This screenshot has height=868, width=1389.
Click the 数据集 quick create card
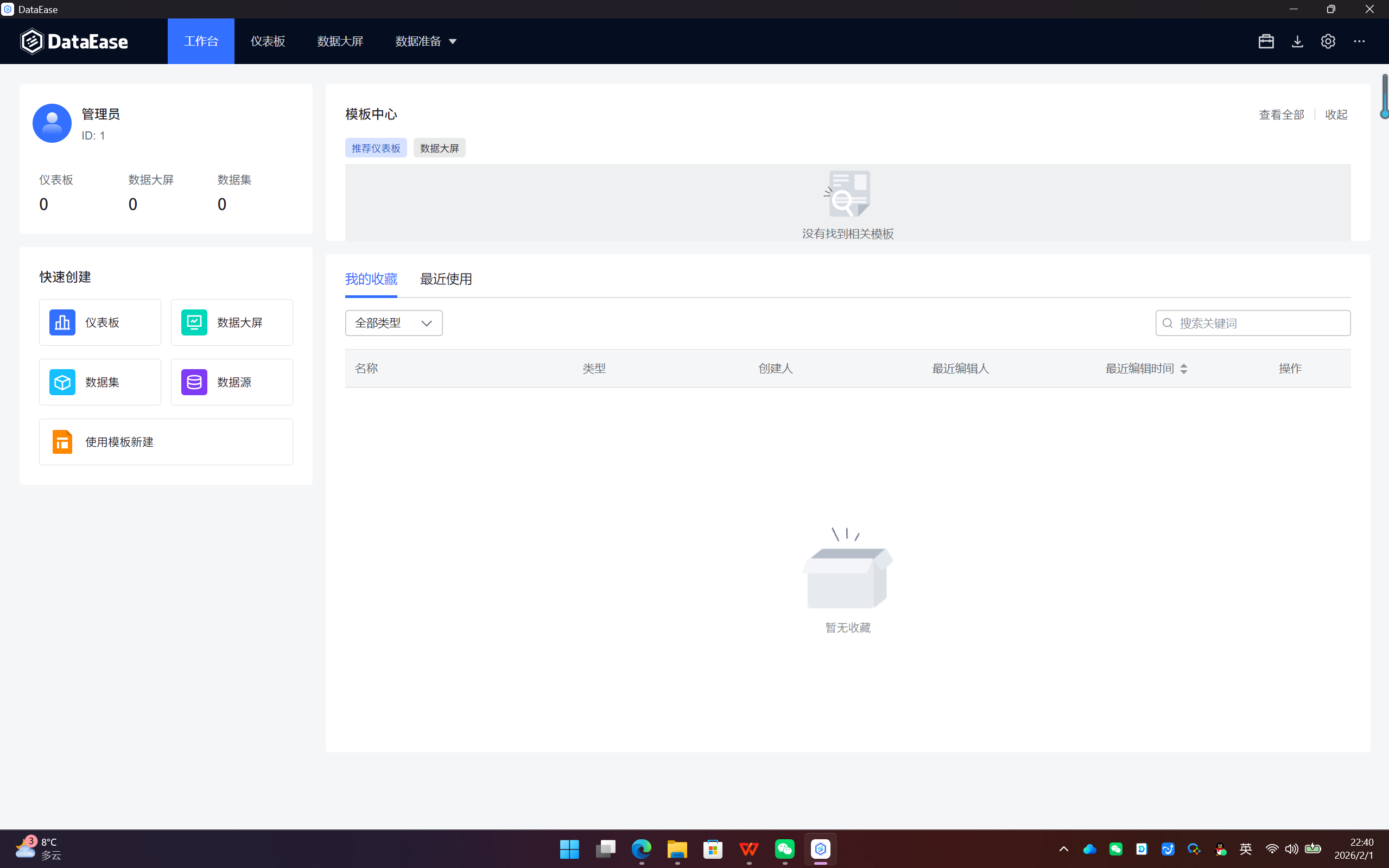[x=100, y=382]
